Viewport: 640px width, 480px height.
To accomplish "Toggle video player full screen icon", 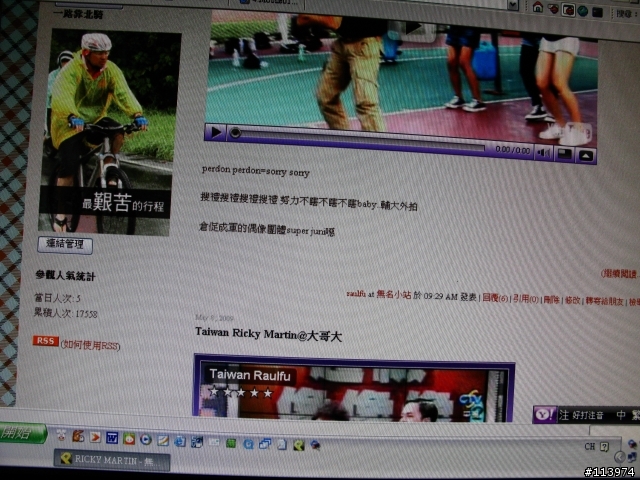I will [564, 154].
